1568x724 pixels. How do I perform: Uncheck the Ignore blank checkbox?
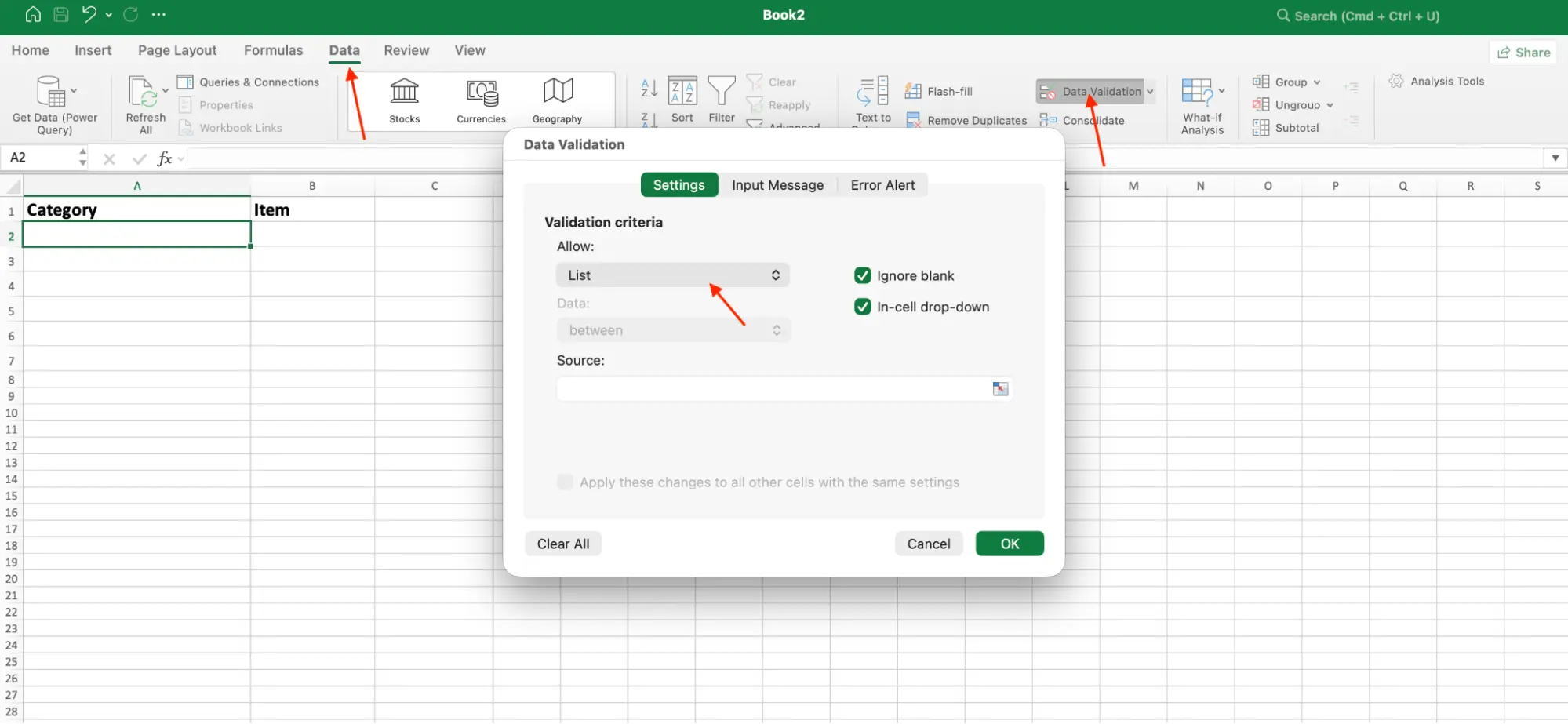click(863, 275)
